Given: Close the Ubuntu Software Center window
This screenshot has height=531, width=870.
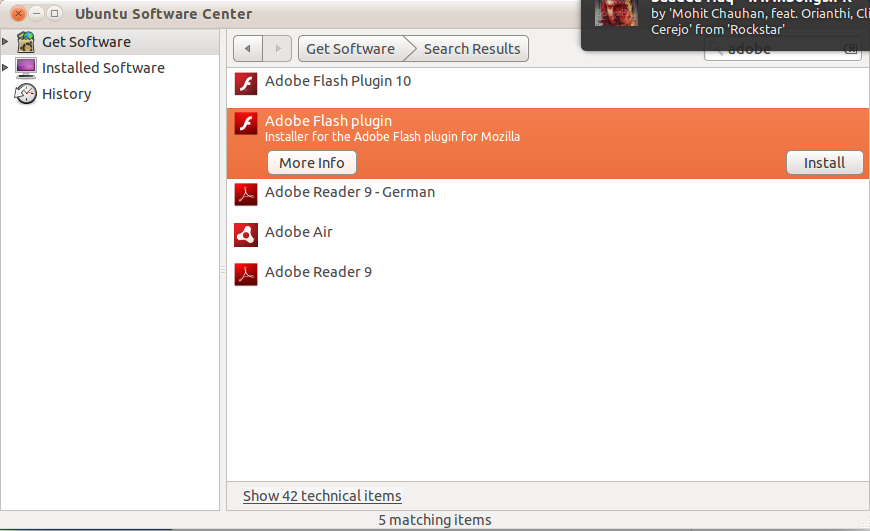Looking at the screenshot, I should point(18,13).
